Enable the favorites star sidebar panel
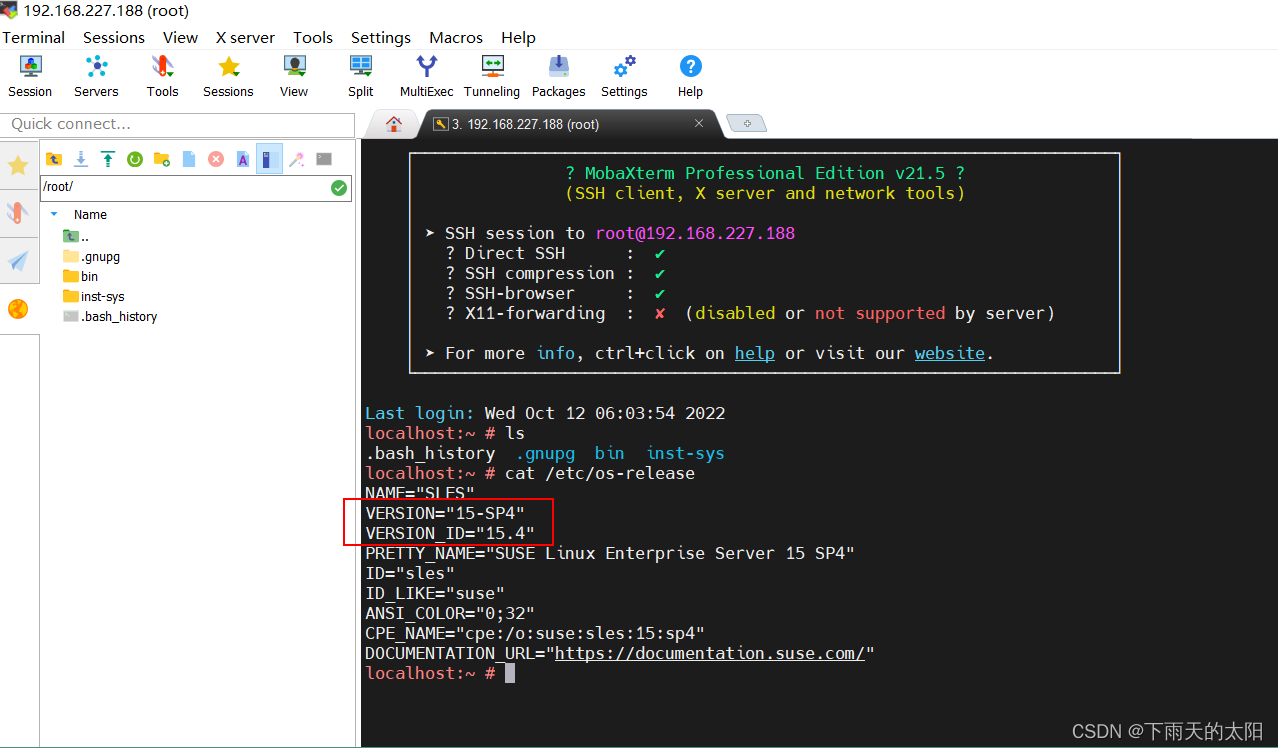The width and height of the screenshot is (1278, 751). [18, 166]
